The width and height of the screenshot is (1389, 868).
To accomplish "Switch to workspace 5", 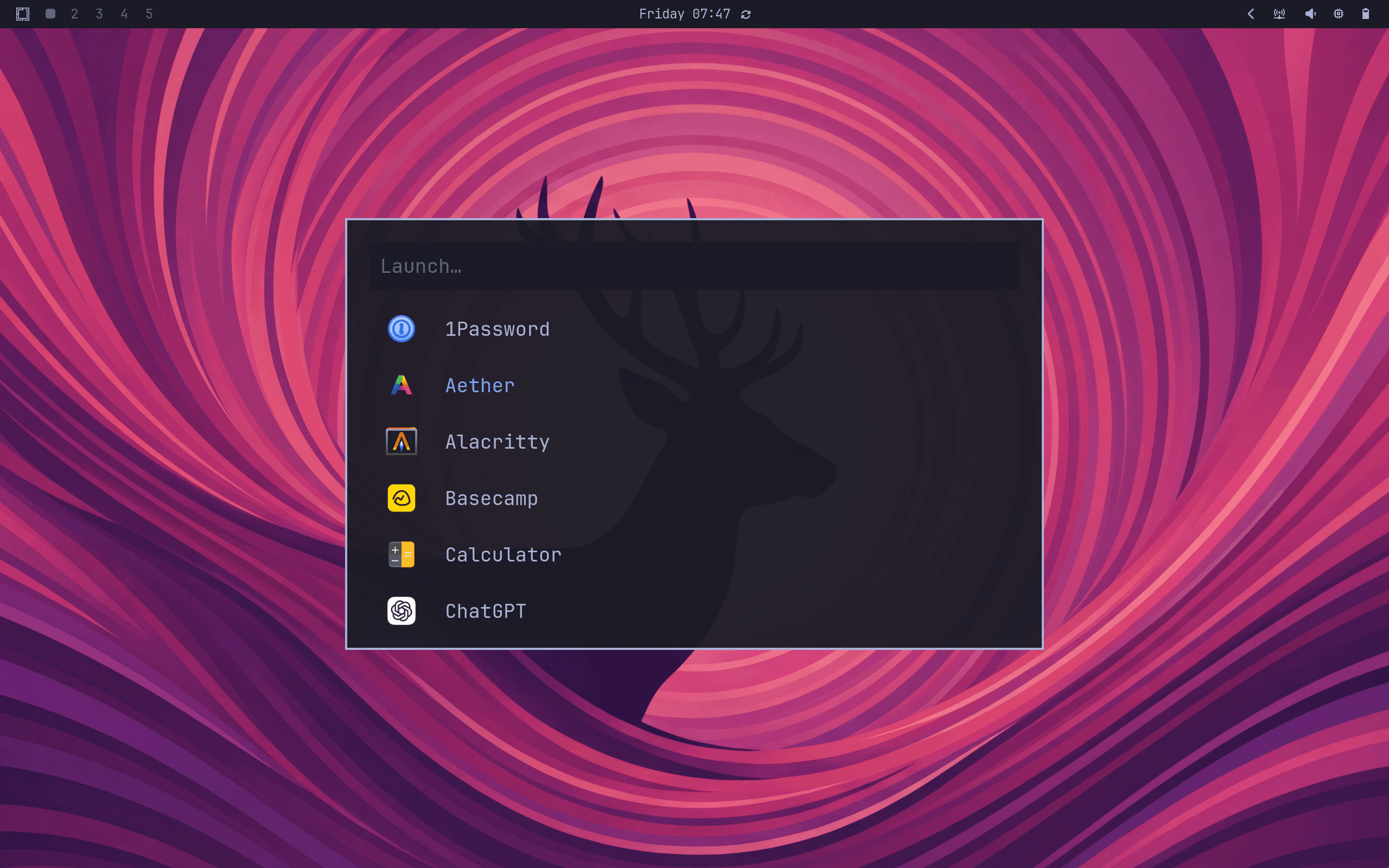I will [x=149, y=14].
